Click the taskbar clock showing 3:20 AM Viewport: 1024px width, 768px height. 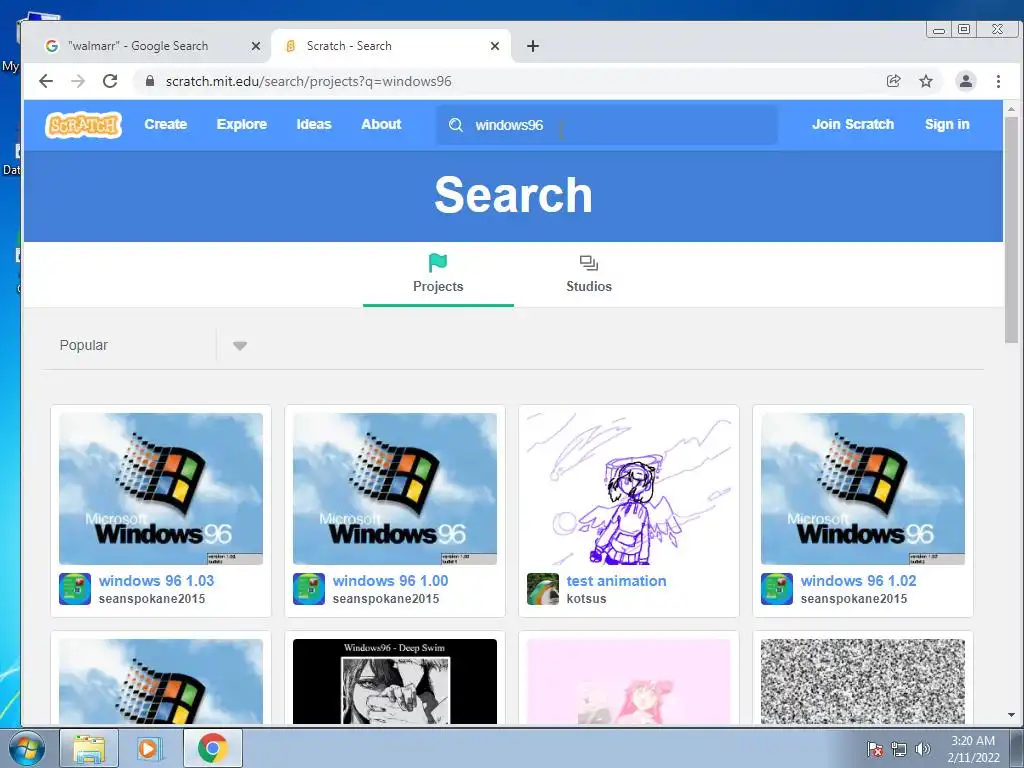click(x=973, y=749)
